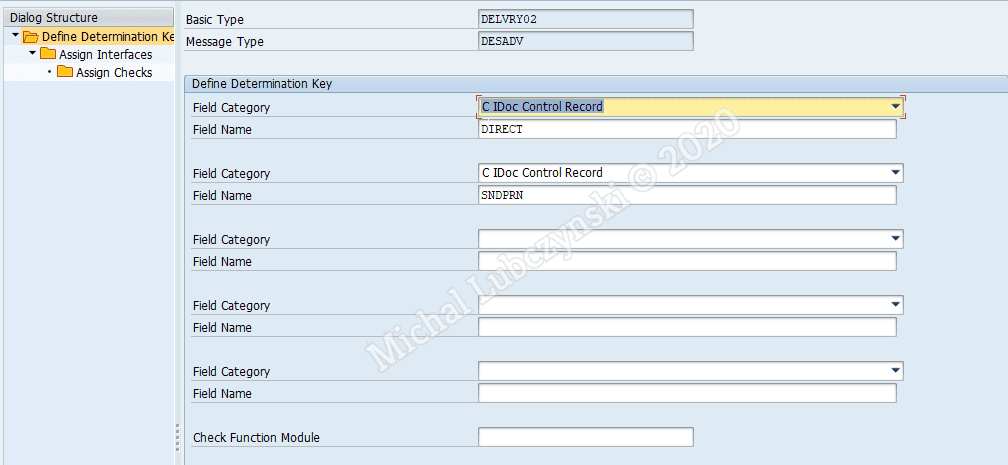Viewport: 1008px width, 465px height.
Task: Click the Basic Type field showing DELVRY02
Action: [586, 19]
